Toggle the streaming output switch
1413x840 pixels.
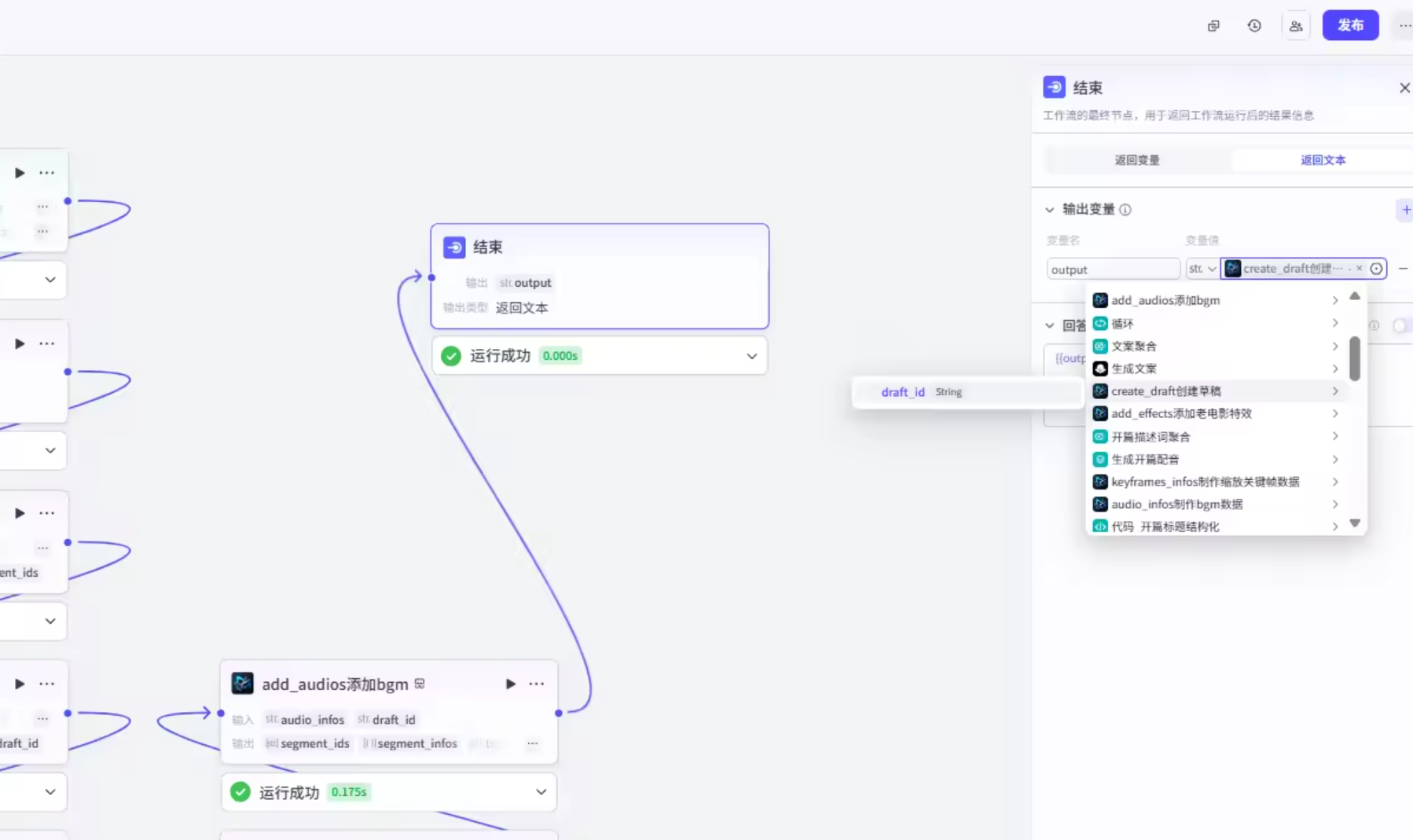coord(1400,325)
